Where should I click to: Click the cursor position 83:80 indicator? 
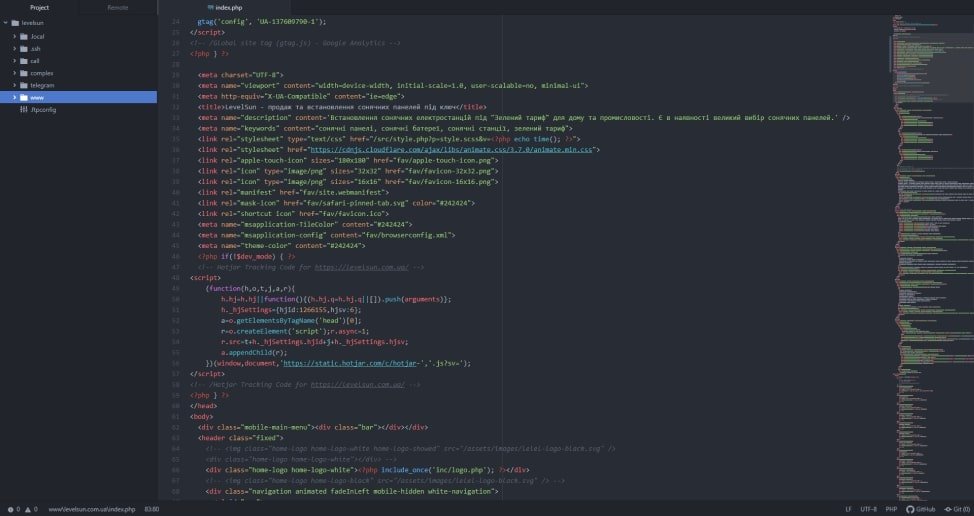(152, 509)
